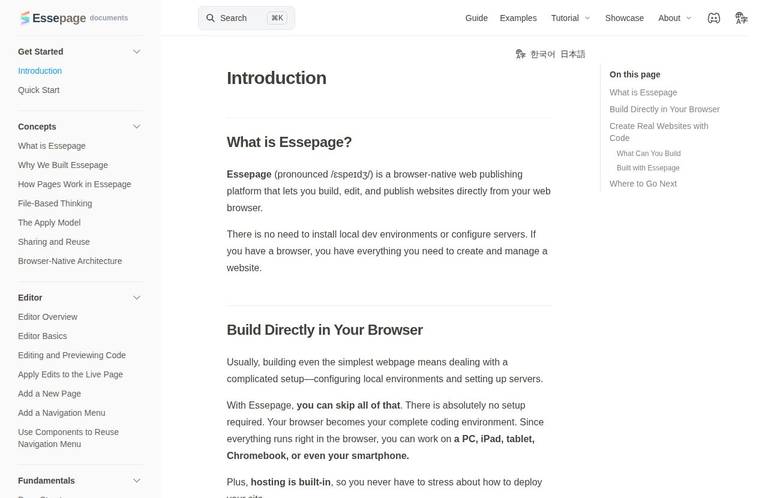
Task: Open the Discord link icon
Action: (714, 18)
